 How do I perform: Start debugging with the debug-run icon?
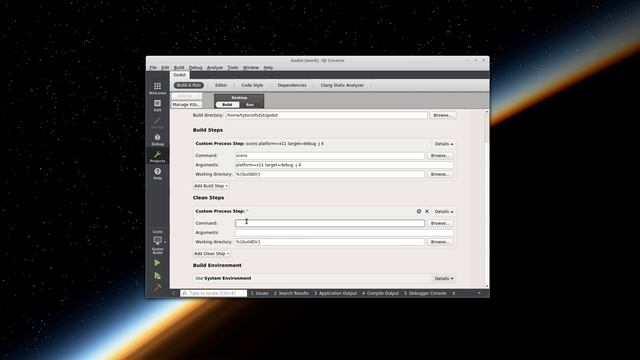pos(157,276)
